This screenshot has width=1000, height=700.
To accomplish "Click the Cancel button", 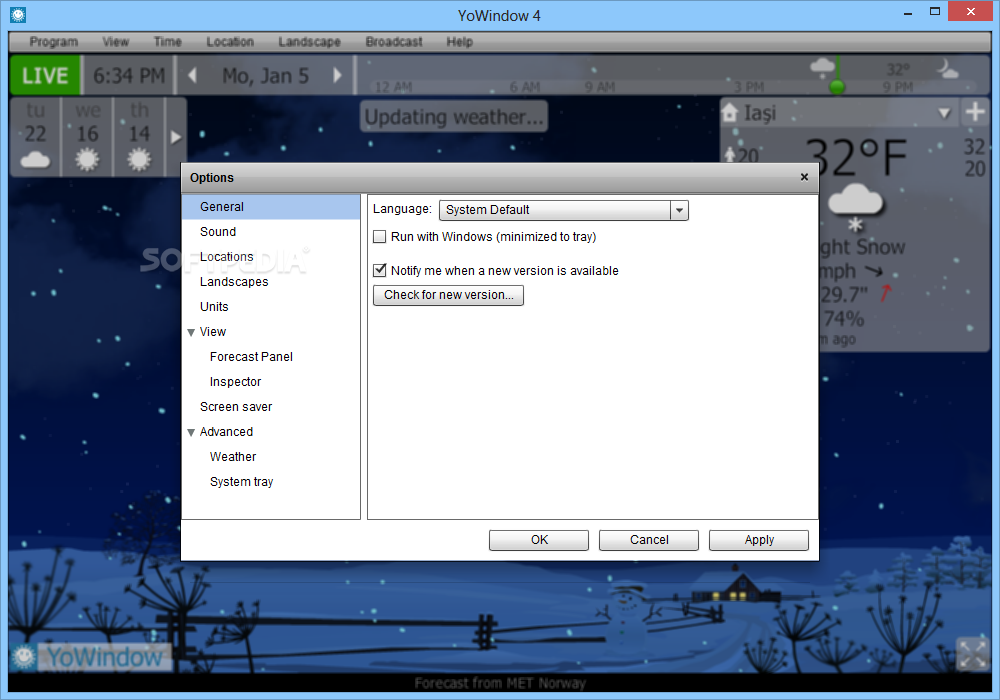I will [649, 540].
